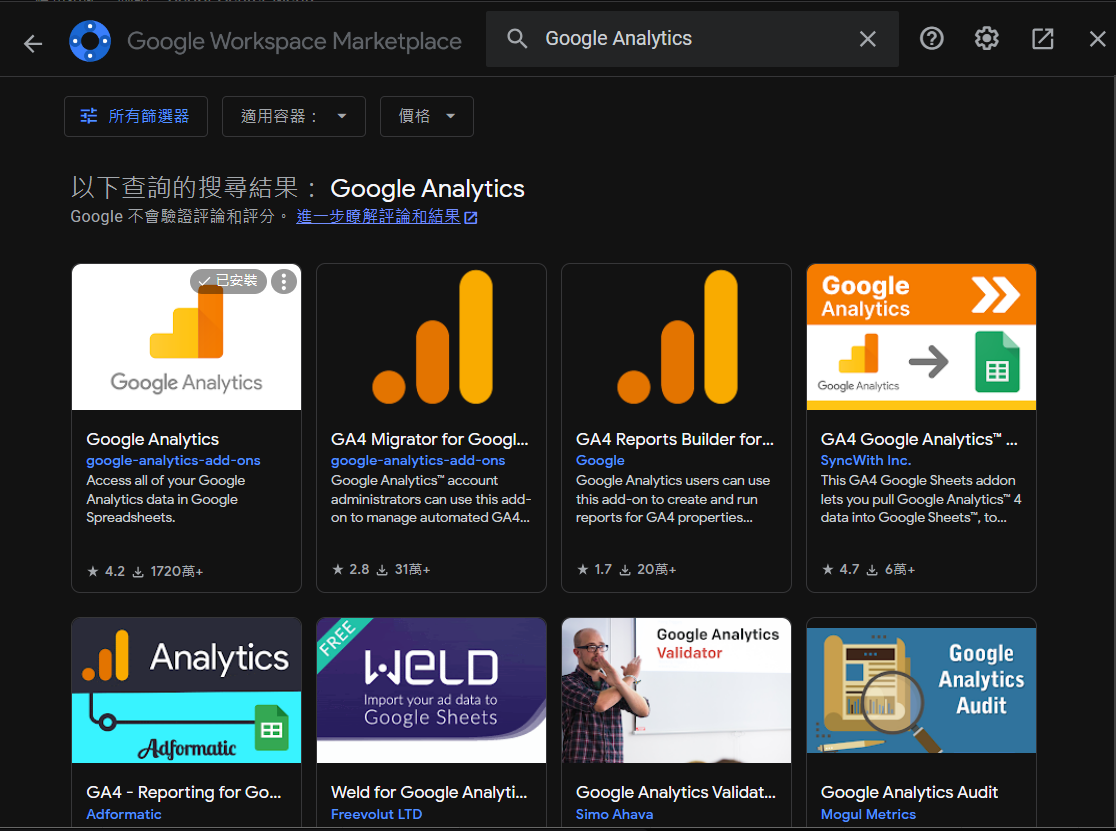Click the 所有篩選器 filter button
The height and width of the screenshot is (831, 1116).
pos(136,116)
